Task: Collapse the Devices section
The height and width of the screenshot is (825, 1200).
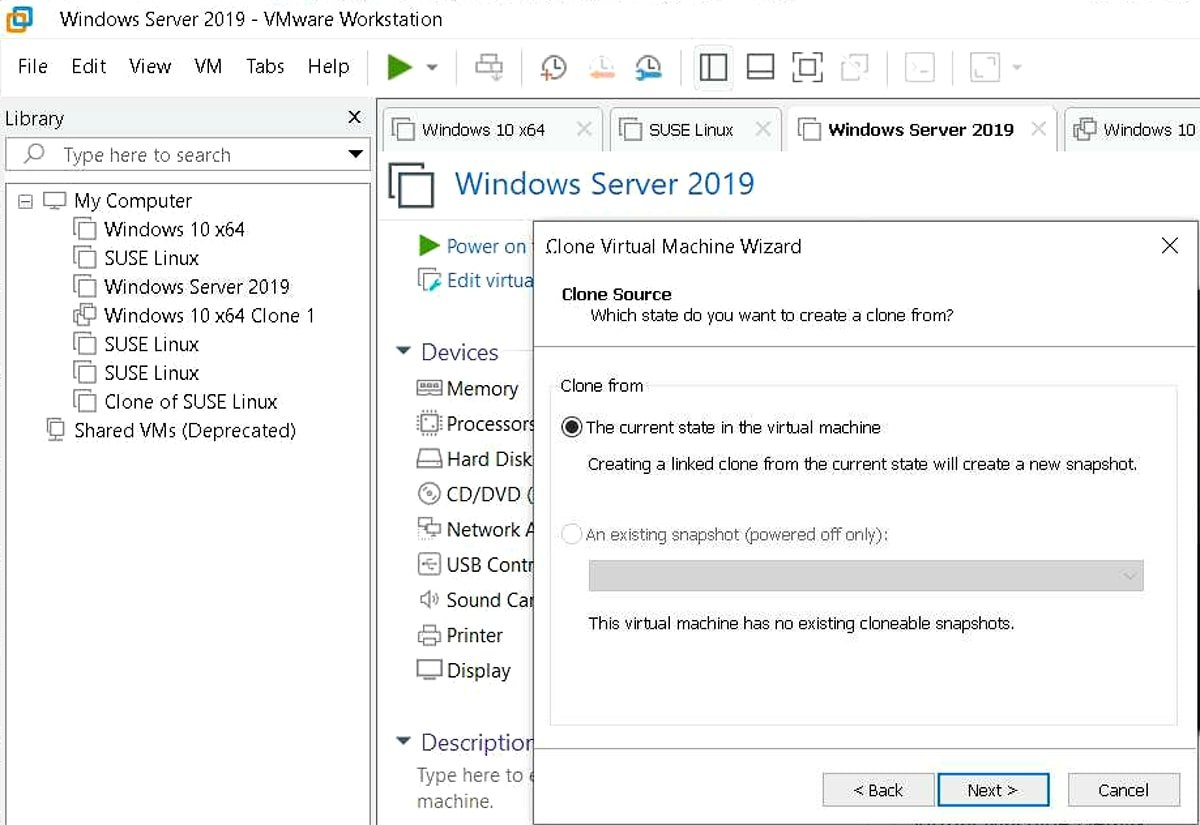Action: (404, 352)
